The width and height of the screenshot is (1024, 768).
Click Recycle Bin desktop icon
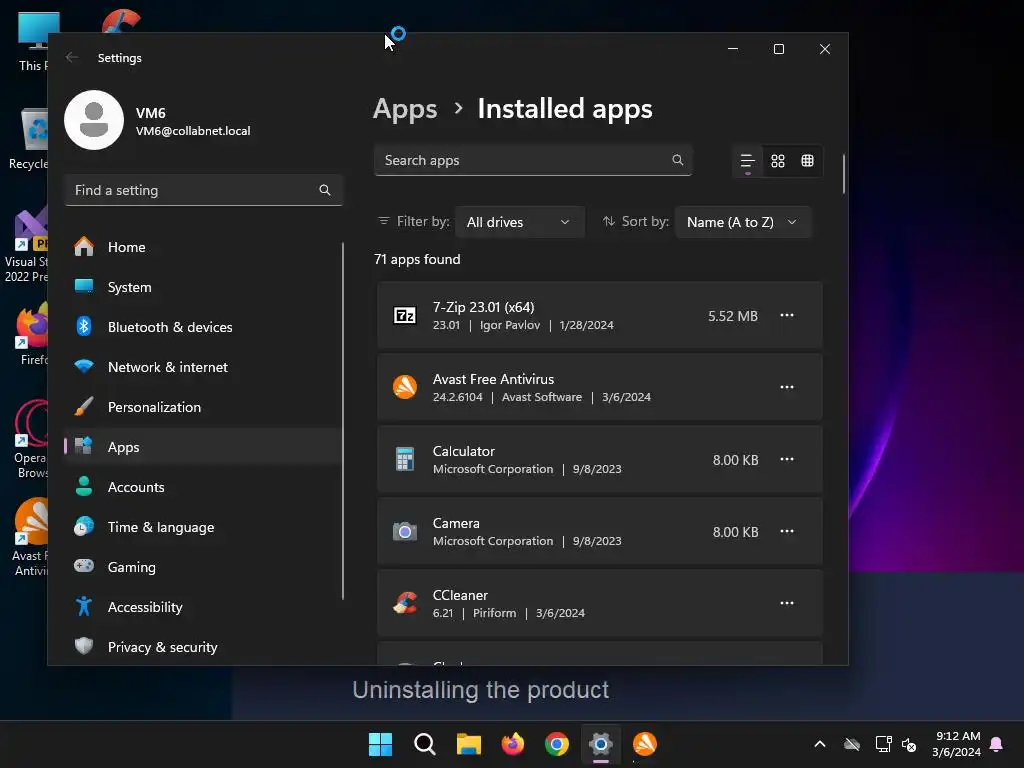tap(31, 139)
